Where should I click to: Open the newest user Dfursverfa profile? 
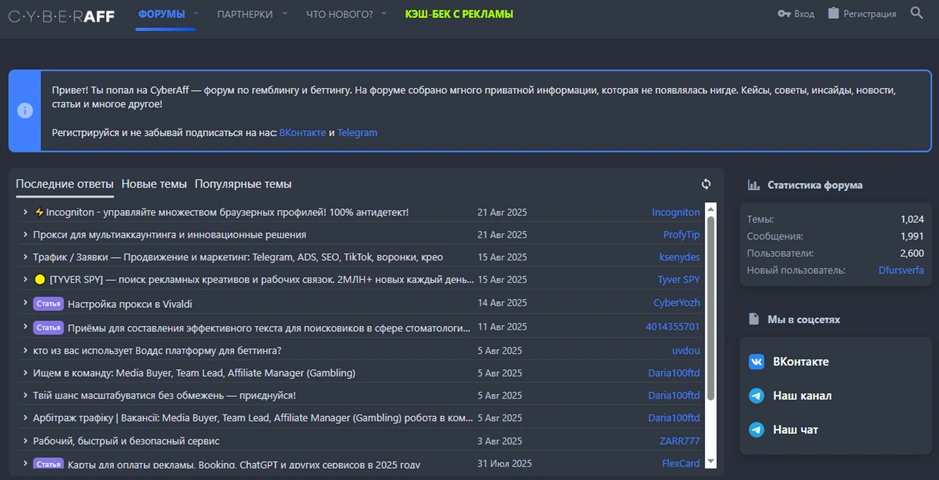click(901, 270)
